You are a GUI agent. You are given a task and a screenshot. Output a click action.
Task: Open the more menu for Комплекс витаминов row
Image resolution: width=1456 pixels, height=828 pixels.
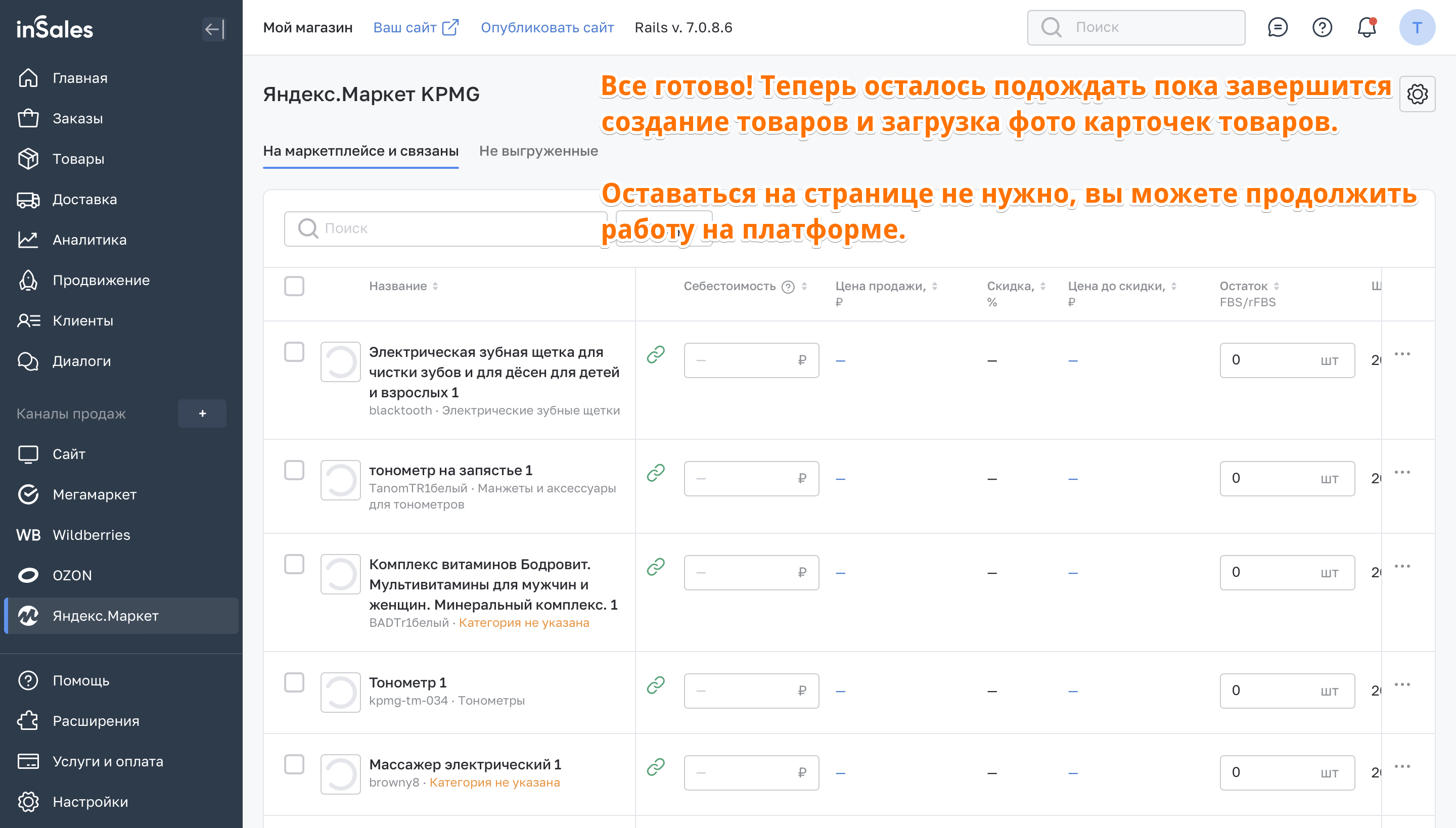(1402, 566)
